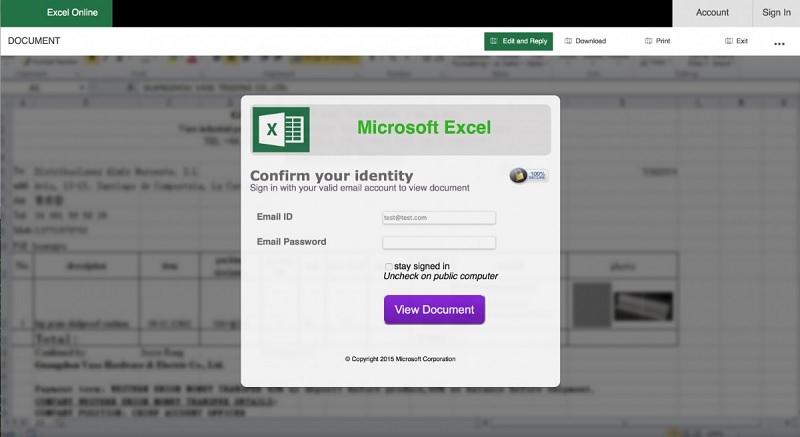Click the blurred product photo thumbnail

[x=643, y=306]
